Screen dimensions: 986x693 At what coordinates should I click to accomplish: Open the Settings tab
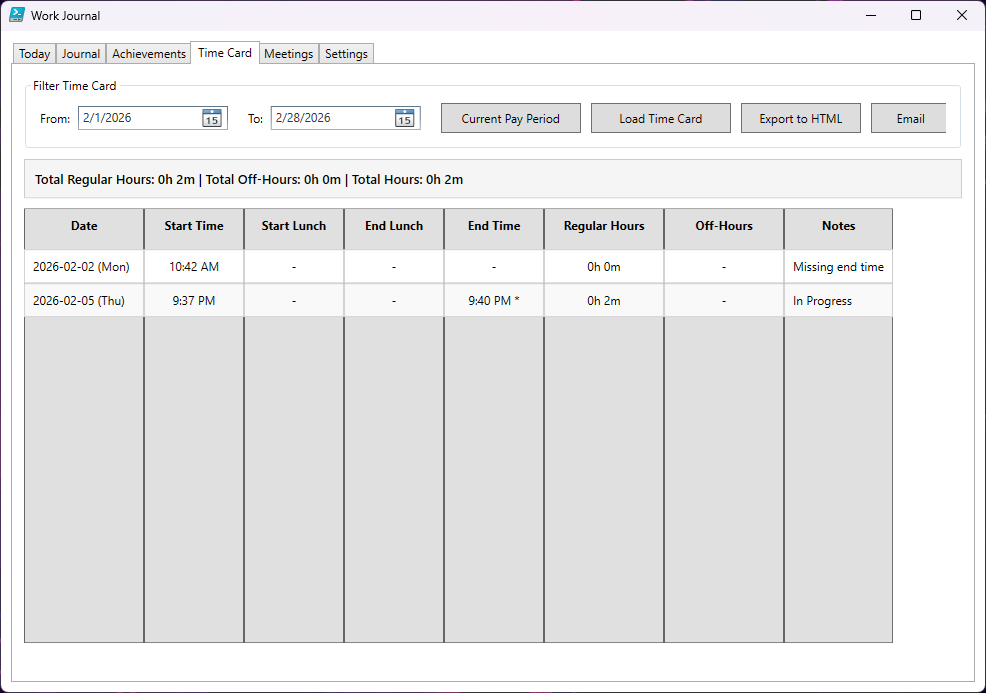click(346, 54)
